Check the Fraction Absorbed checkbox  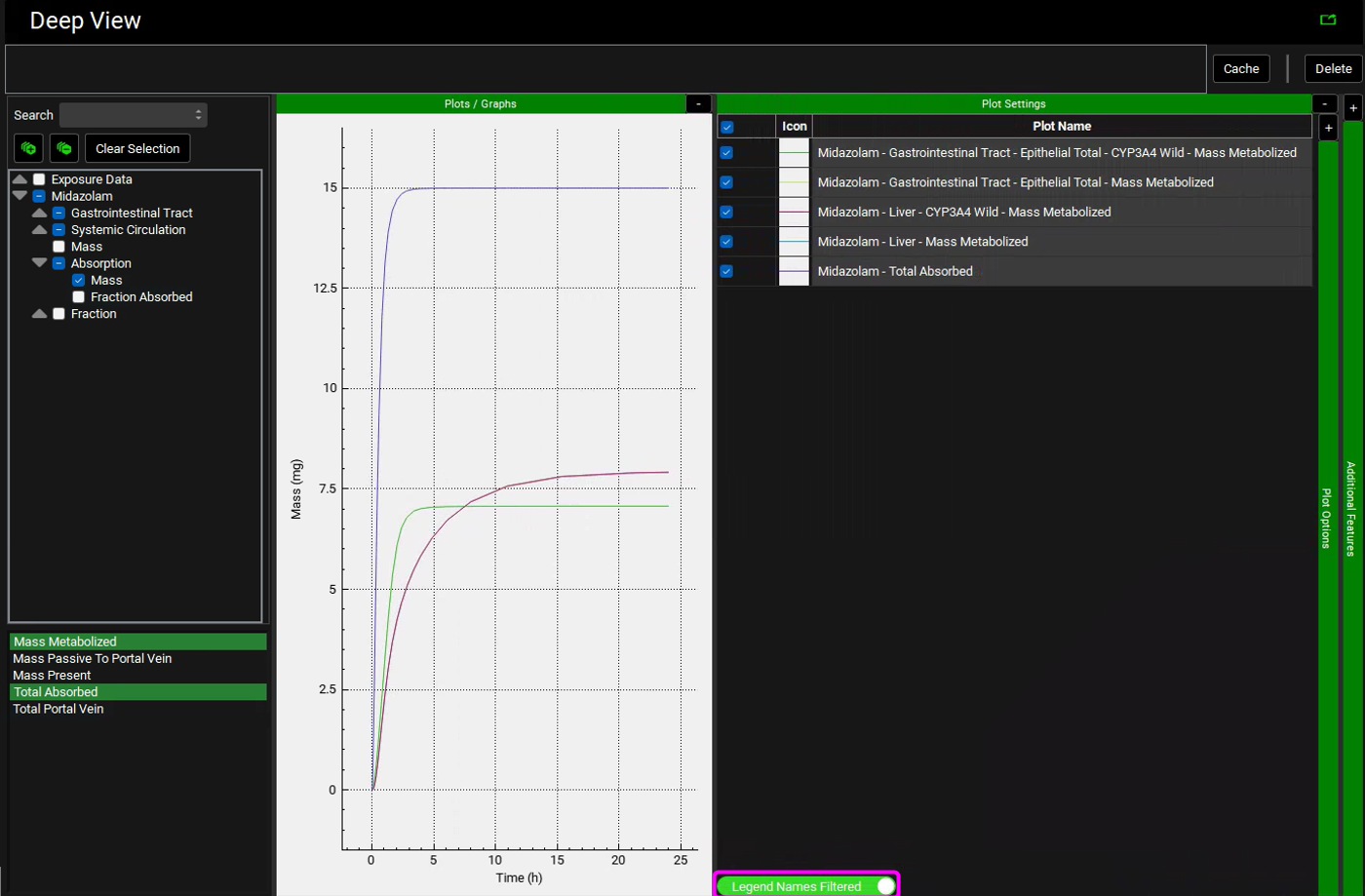tap(79, 297)
